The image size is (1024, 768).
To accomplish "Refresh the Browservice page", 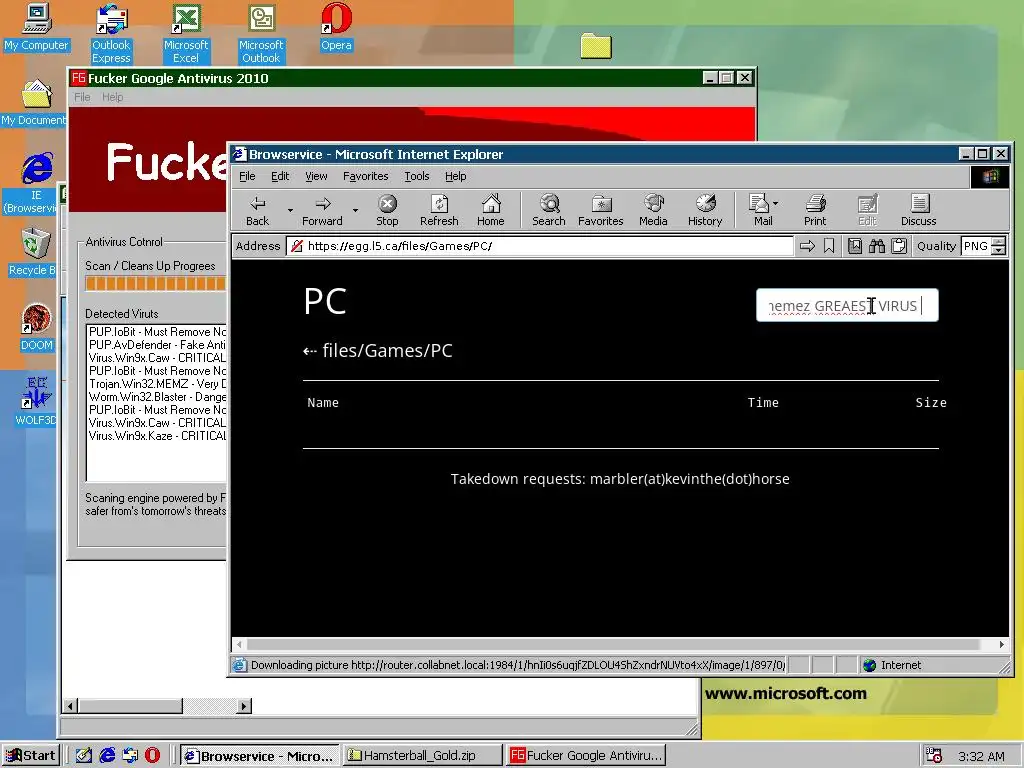I will [x=439, y=210].
